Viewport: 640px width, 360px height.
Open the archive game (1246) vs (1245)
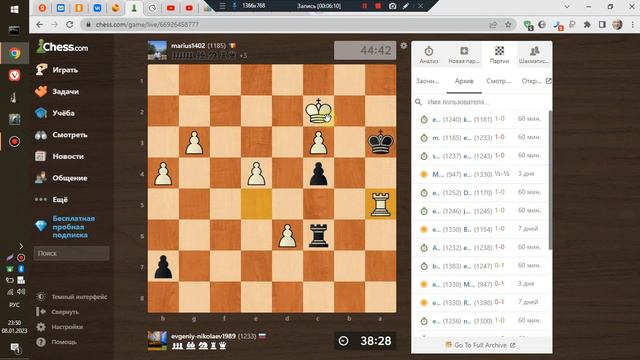click(x=480, y=211)
